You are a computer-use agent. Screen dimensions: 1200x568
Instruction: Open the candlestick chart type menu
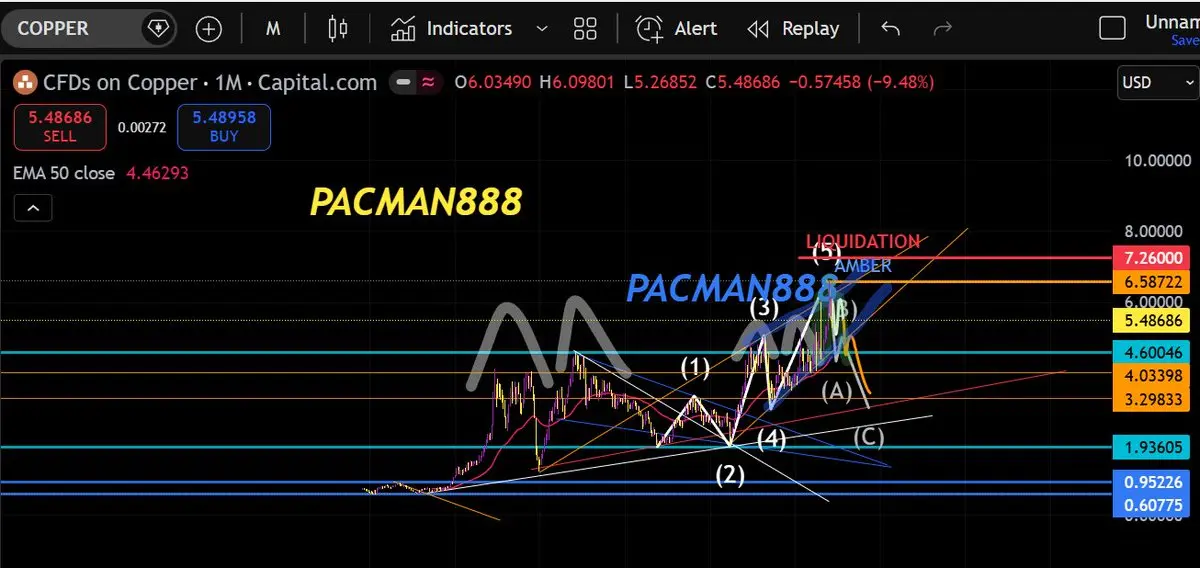click(x=338, y=28)
